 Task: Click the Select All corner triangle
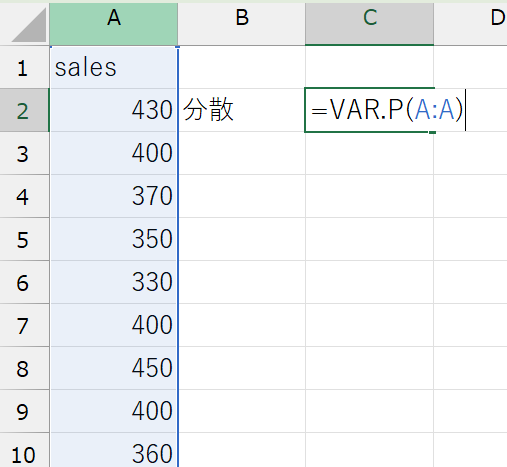coord(29,25)
